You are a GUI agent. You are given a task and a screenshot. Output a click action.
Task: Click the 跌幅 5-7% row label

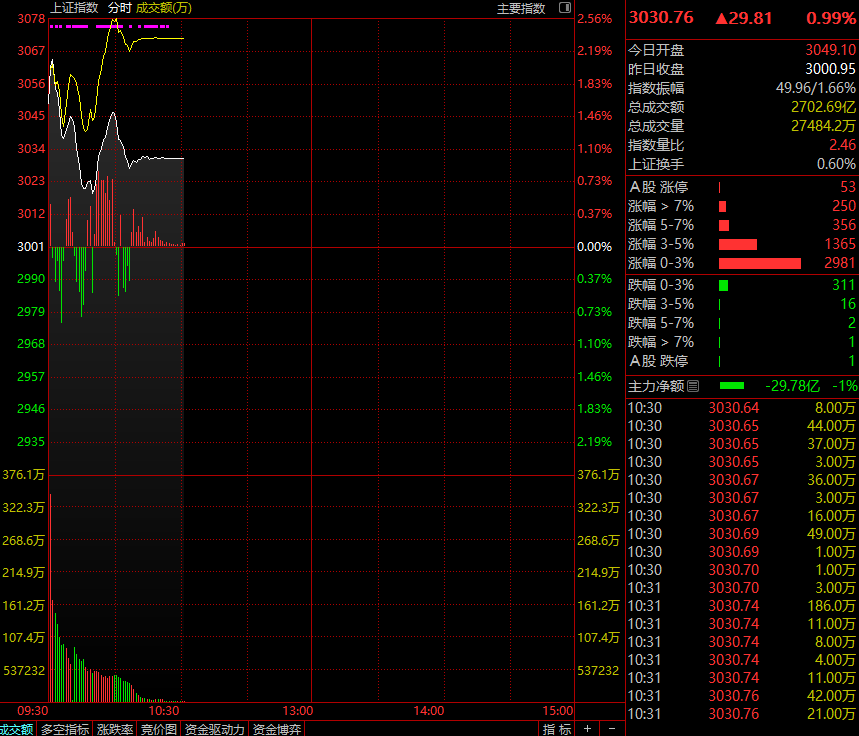(x=661, y=323)
